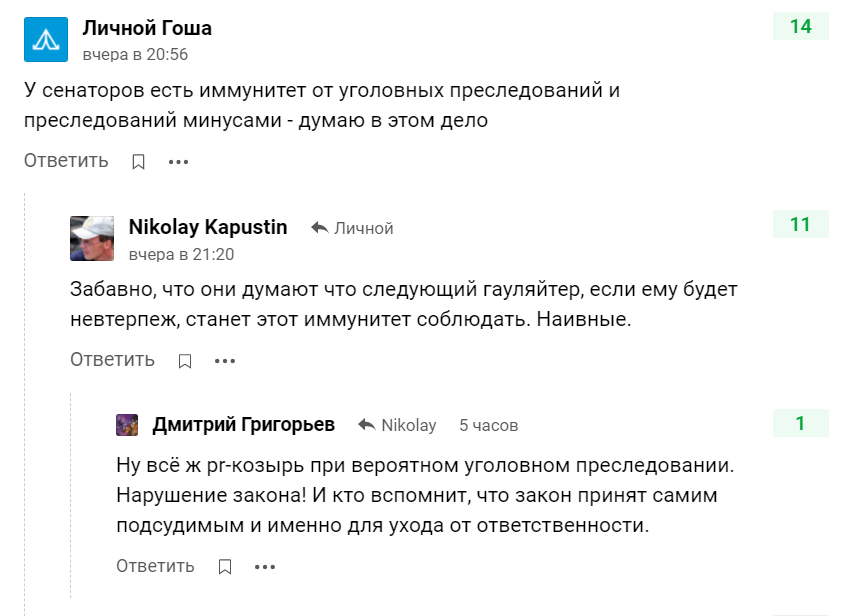Click the rating badge showing 14
845x616 pixels.
point(800,27)
